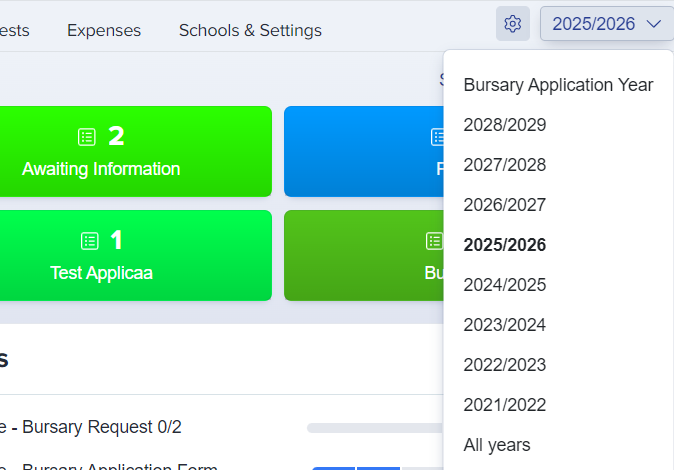Click list icon on Awaiting Information card
Screen dimensions: 674x470
[87, 137]
